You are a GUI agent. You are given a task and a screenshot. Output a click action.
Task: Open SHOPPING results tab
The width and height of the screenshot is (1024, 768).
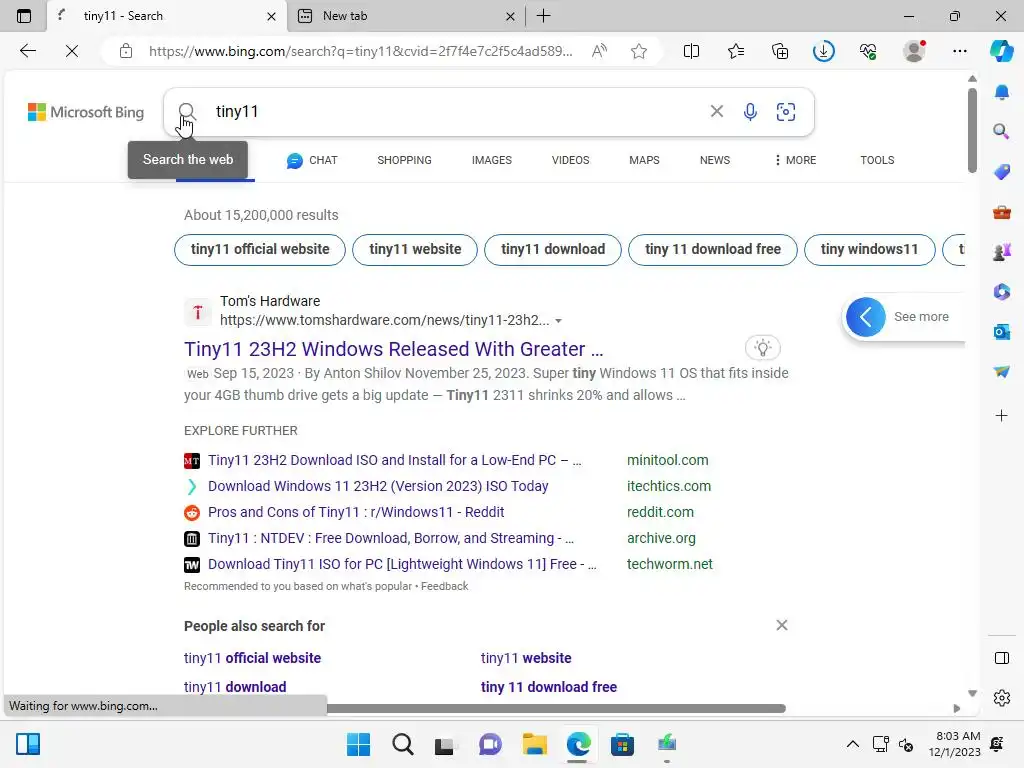click(x=404, y=160)
